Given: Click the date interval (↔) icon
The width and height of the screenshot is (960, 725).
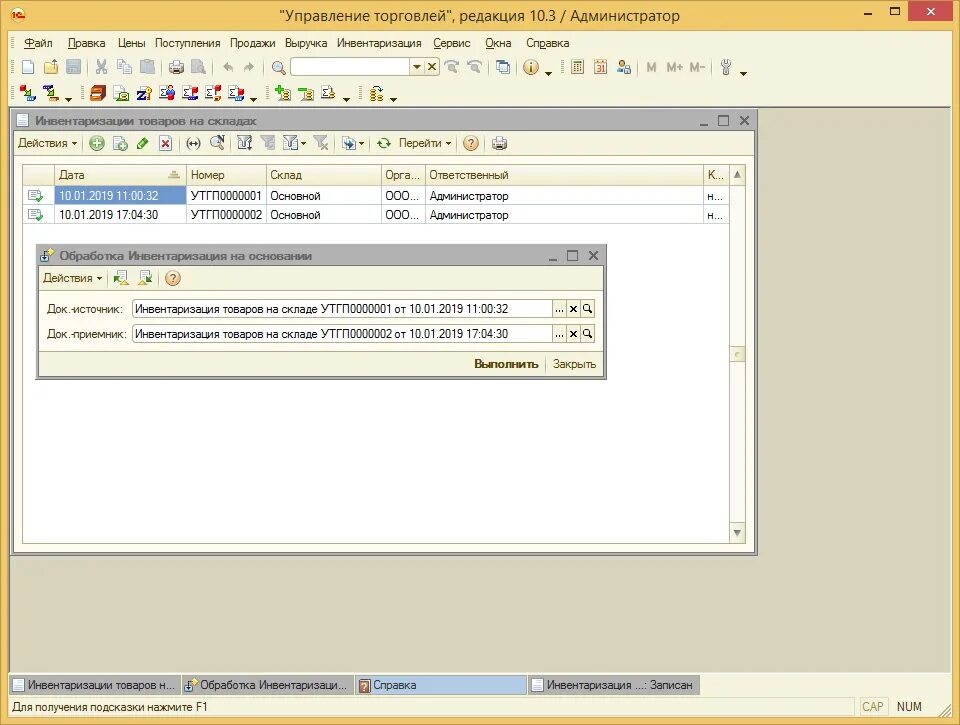Looking at the screenshot, I should (x=193, y=143).
